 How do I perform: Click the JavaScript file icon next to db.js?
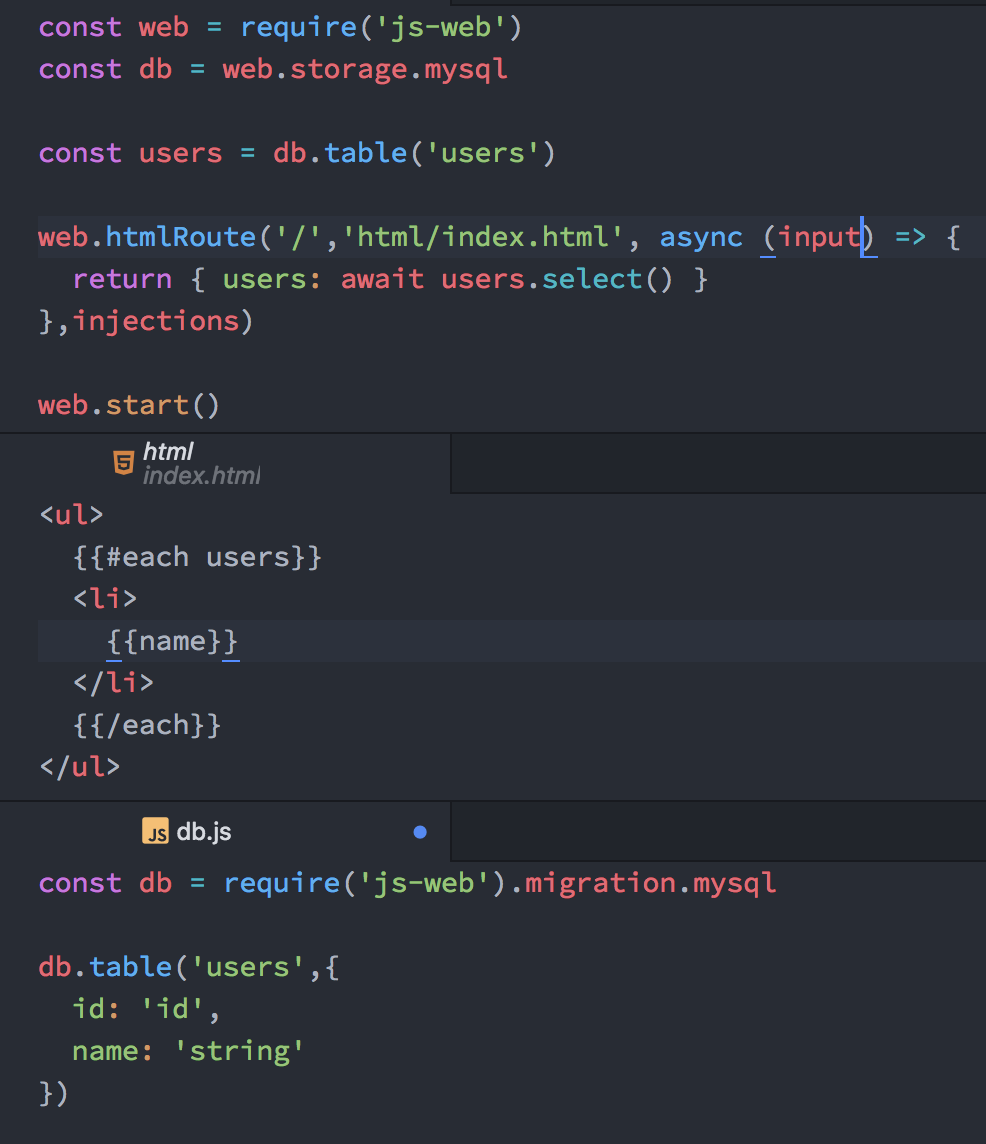[x=155, y=831]
